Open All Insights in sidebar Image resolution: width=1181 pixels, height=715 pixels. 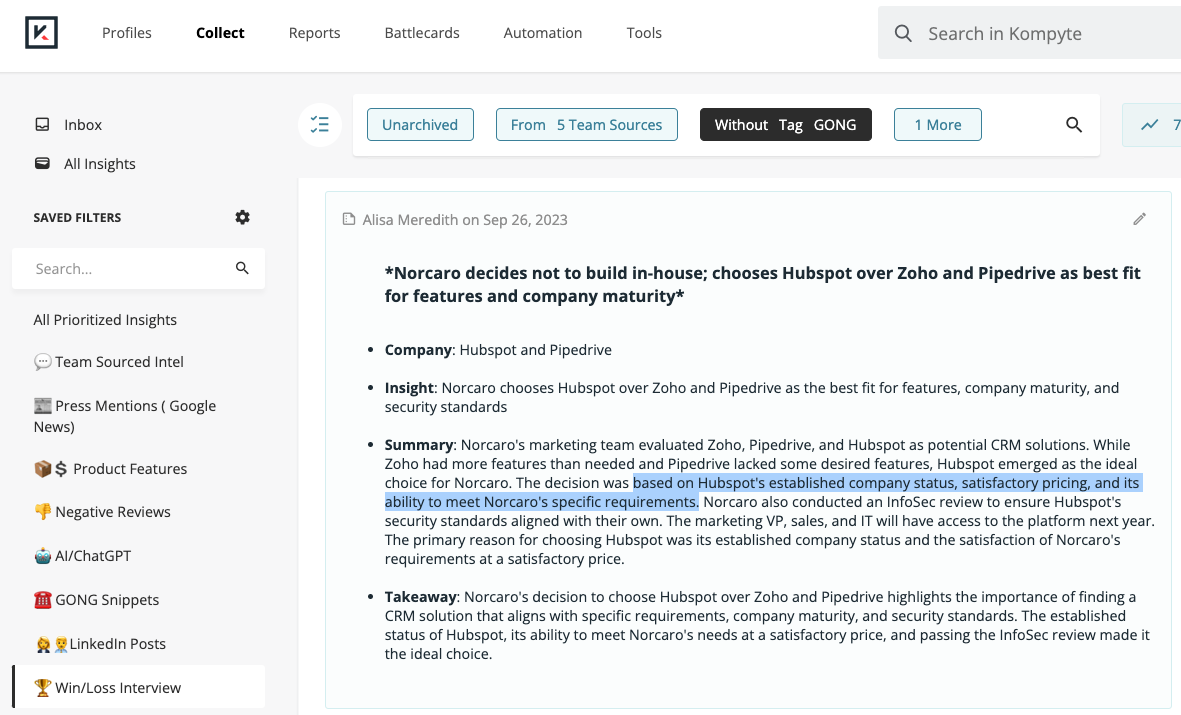[99, 164]
